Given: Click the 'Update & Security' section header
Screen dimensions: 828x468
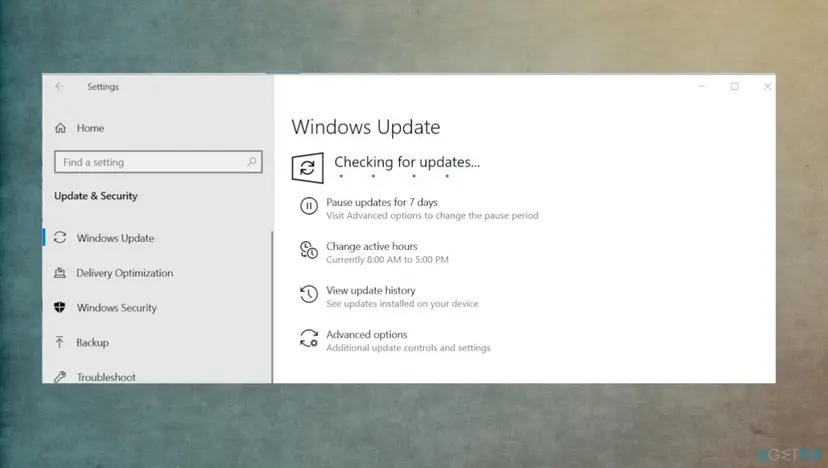Looking at the screenshot, I should (x=96, y=196).
